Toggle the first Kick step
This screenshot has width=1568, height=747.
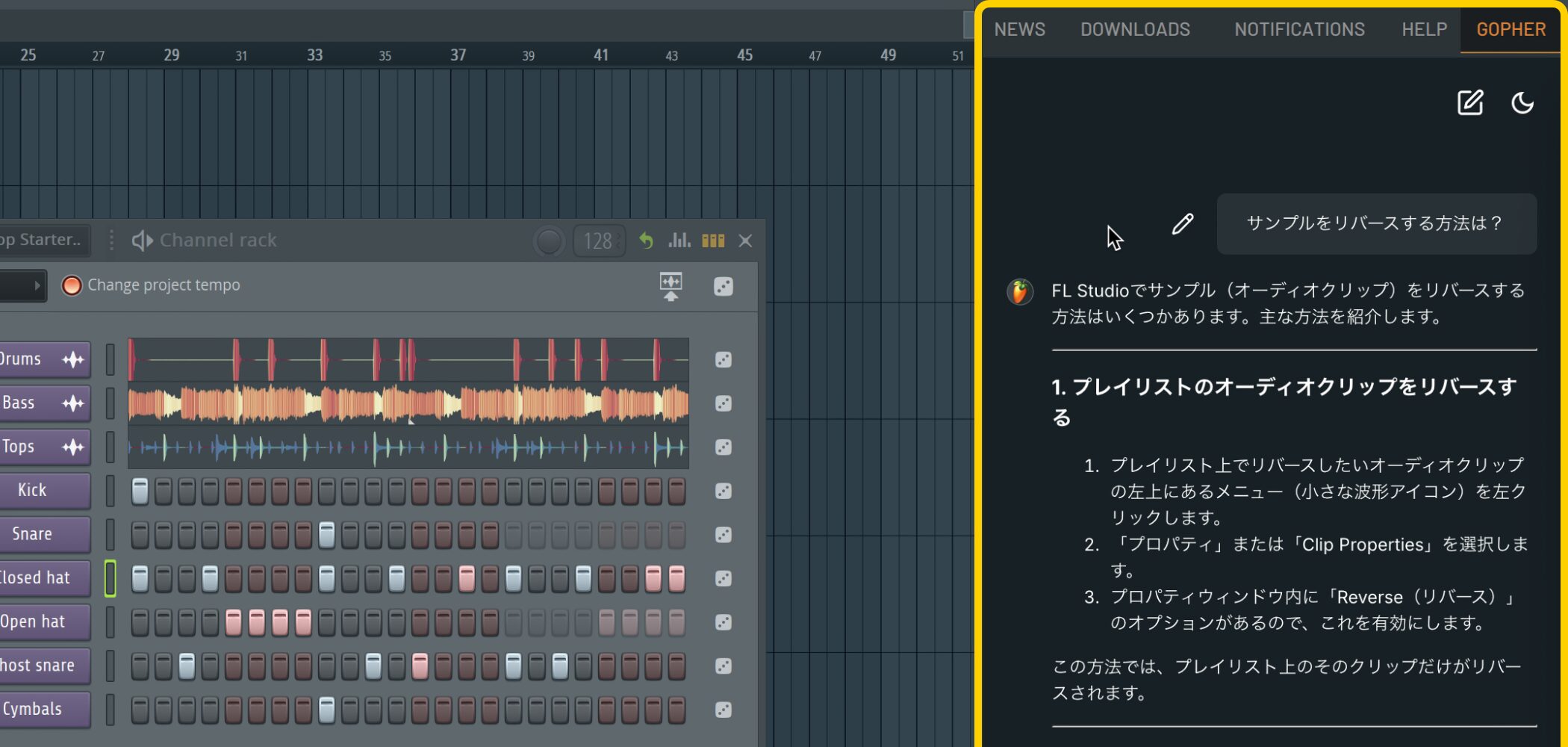[x=140, y=491]
